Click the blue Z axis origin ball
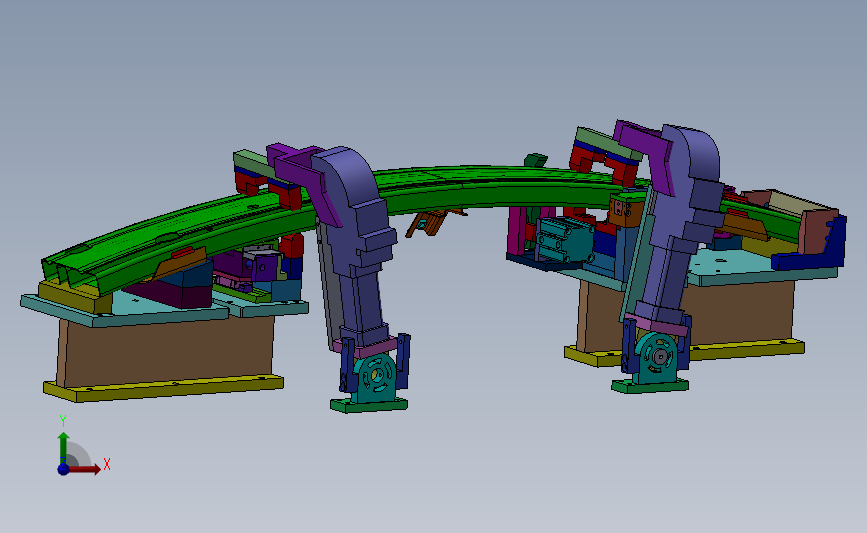 [64, 469]
